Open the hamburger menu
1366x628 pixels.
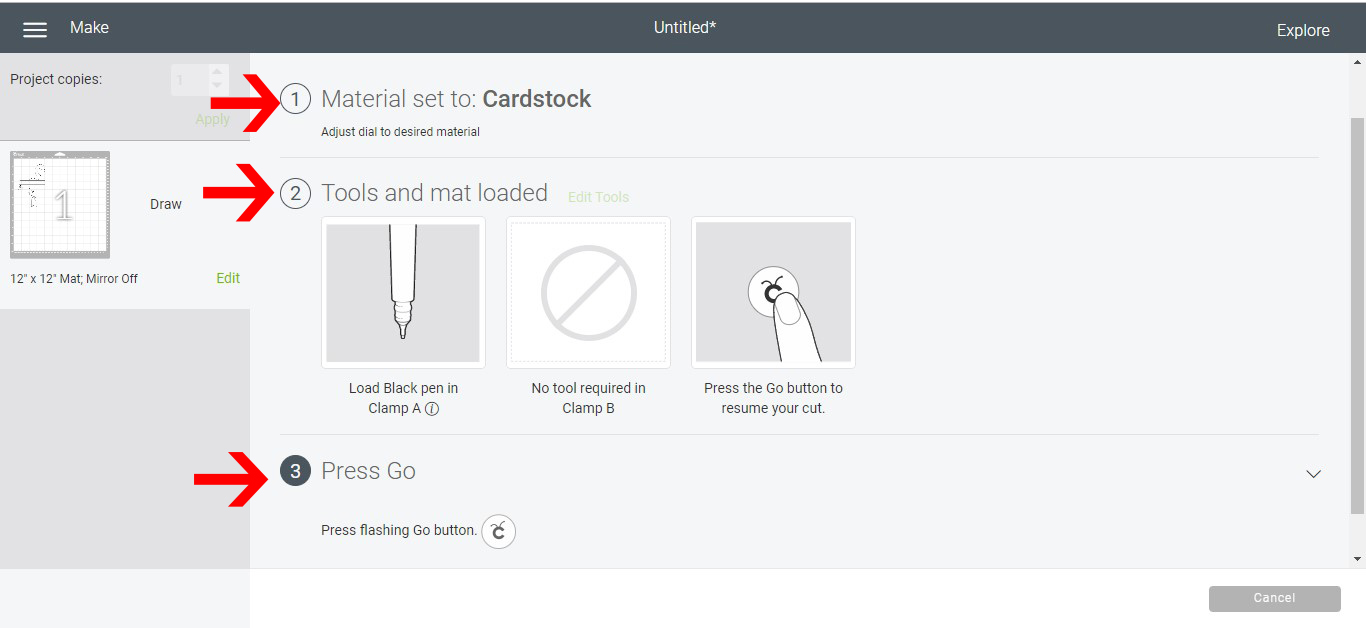(x=35, y=29)
